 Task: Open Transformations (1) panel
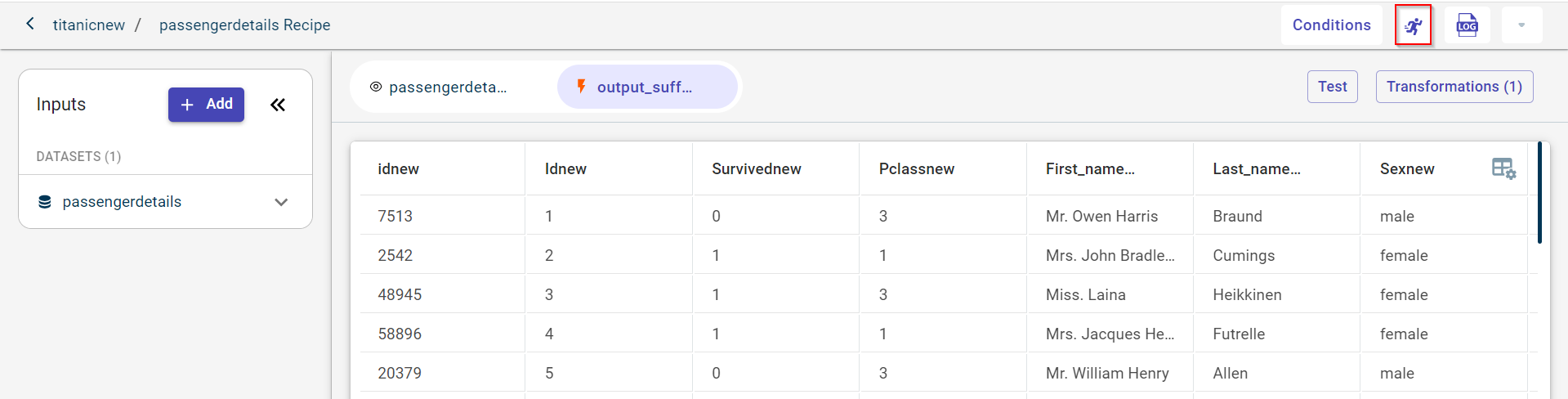(1454, 87)
